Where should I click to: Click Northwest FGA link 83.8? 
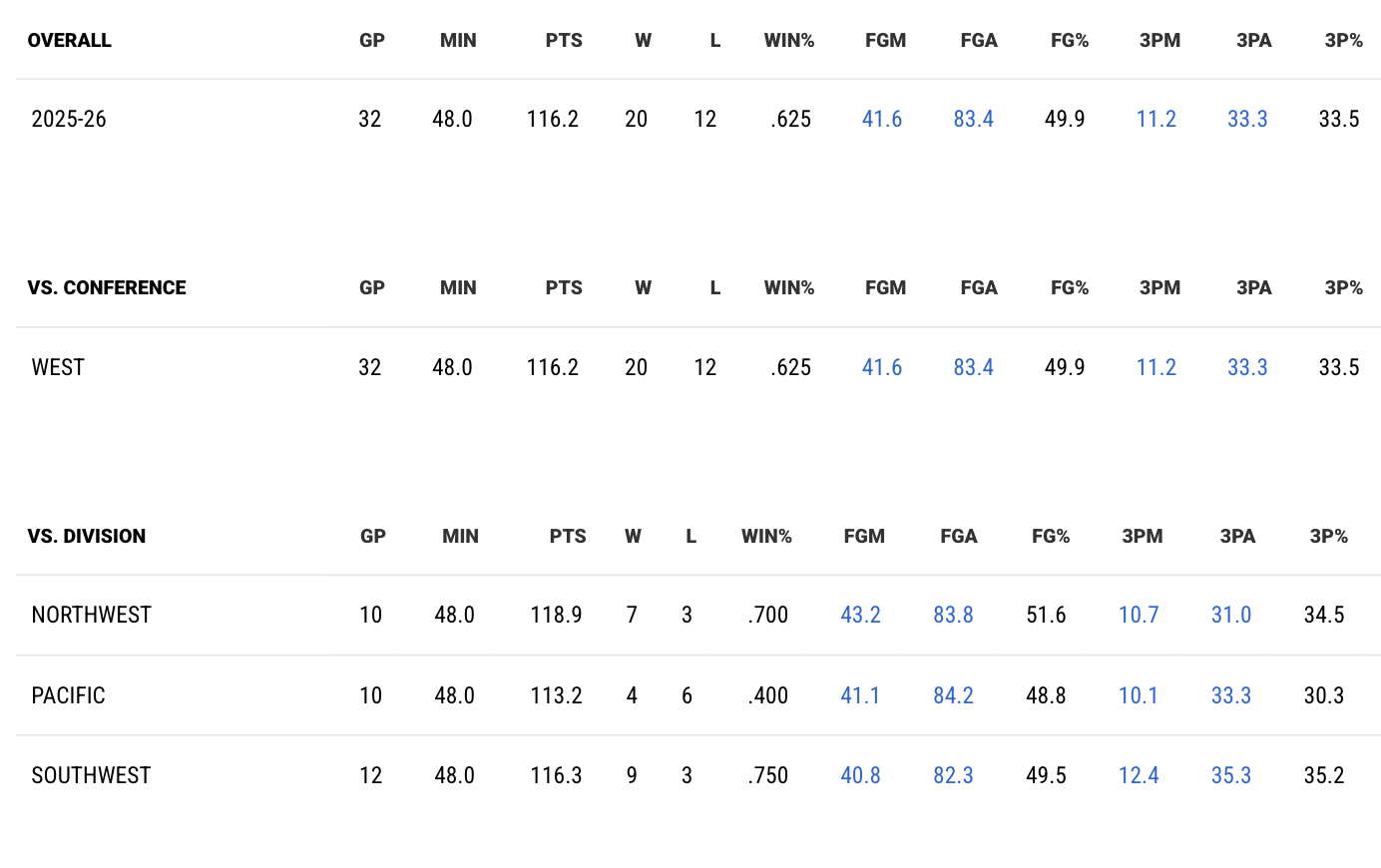[953, 615]
